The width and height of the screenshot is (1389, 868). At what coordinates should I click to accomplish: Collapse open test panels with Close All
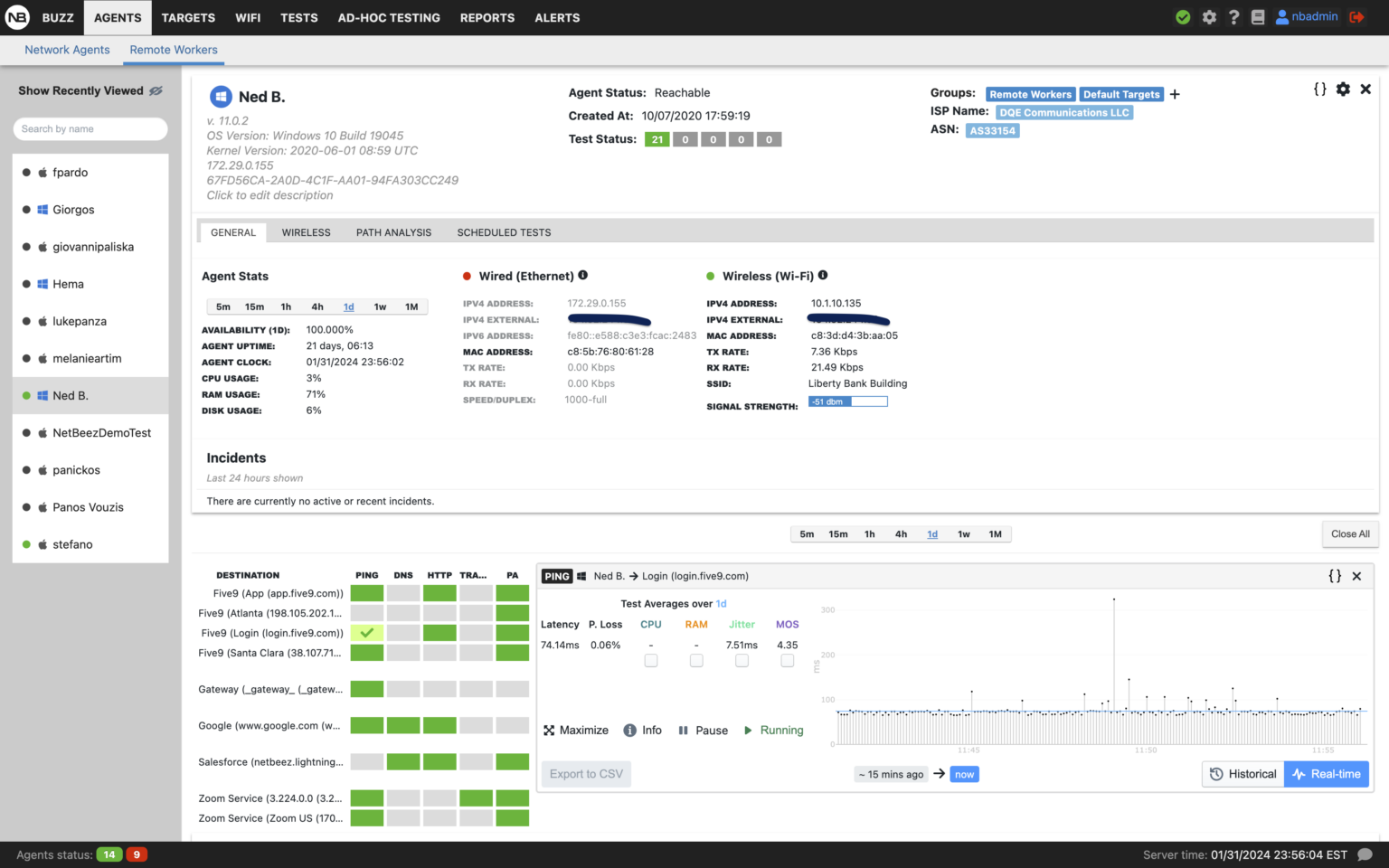pos(1349,533)
